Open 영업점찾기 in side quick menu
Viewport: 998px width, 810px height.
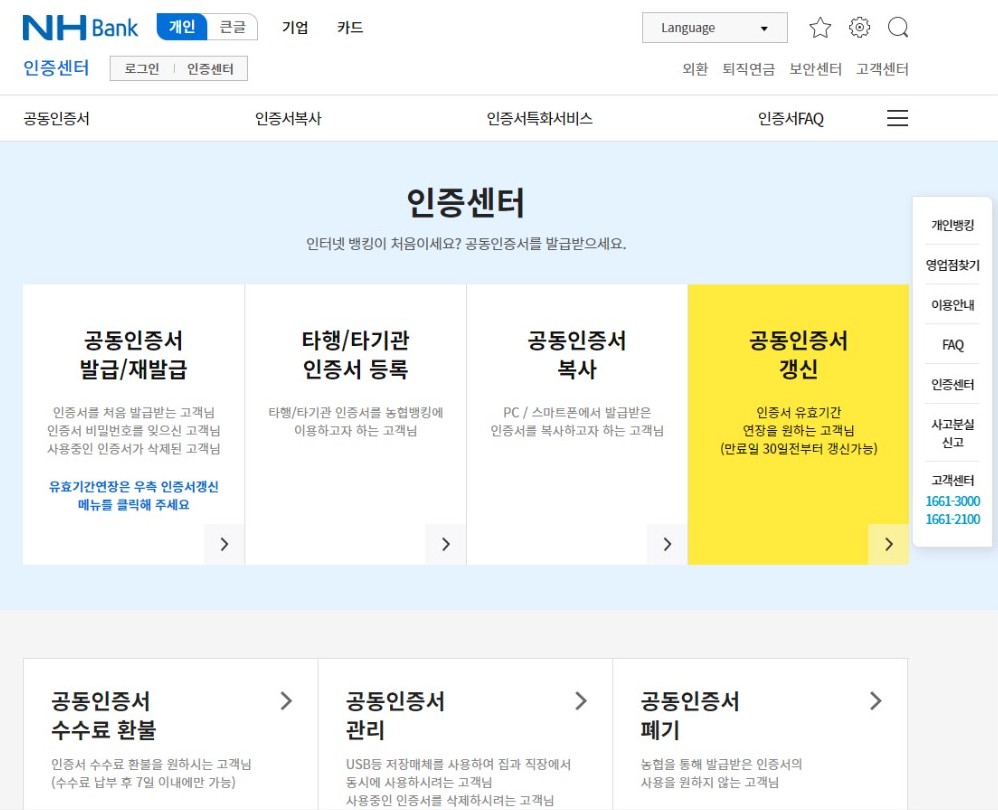[952, 265]
